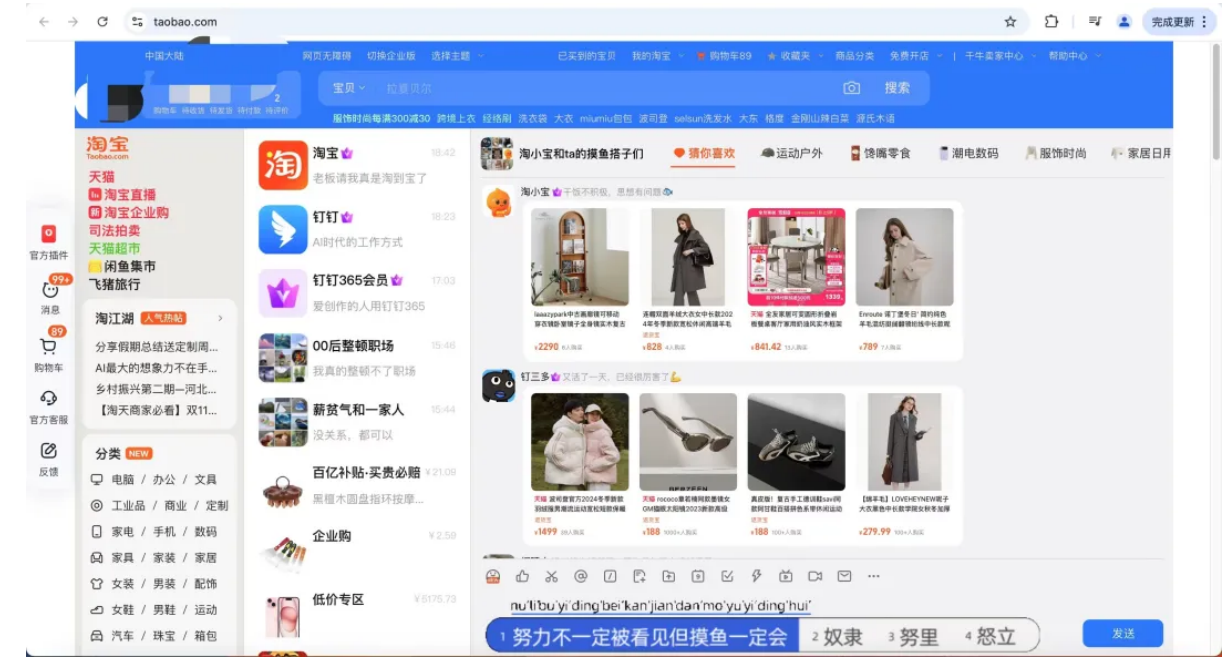This screenshot has height=671, width=1231.
Task: Open the 企业购 list item
Action: click(x=358, y=549)
